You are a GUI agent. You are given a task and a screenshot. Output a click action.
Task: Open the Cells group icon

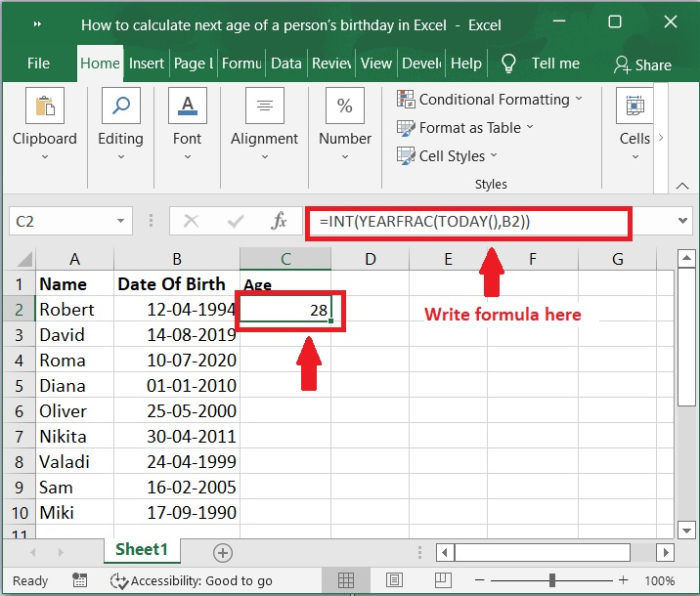point(635,106)
